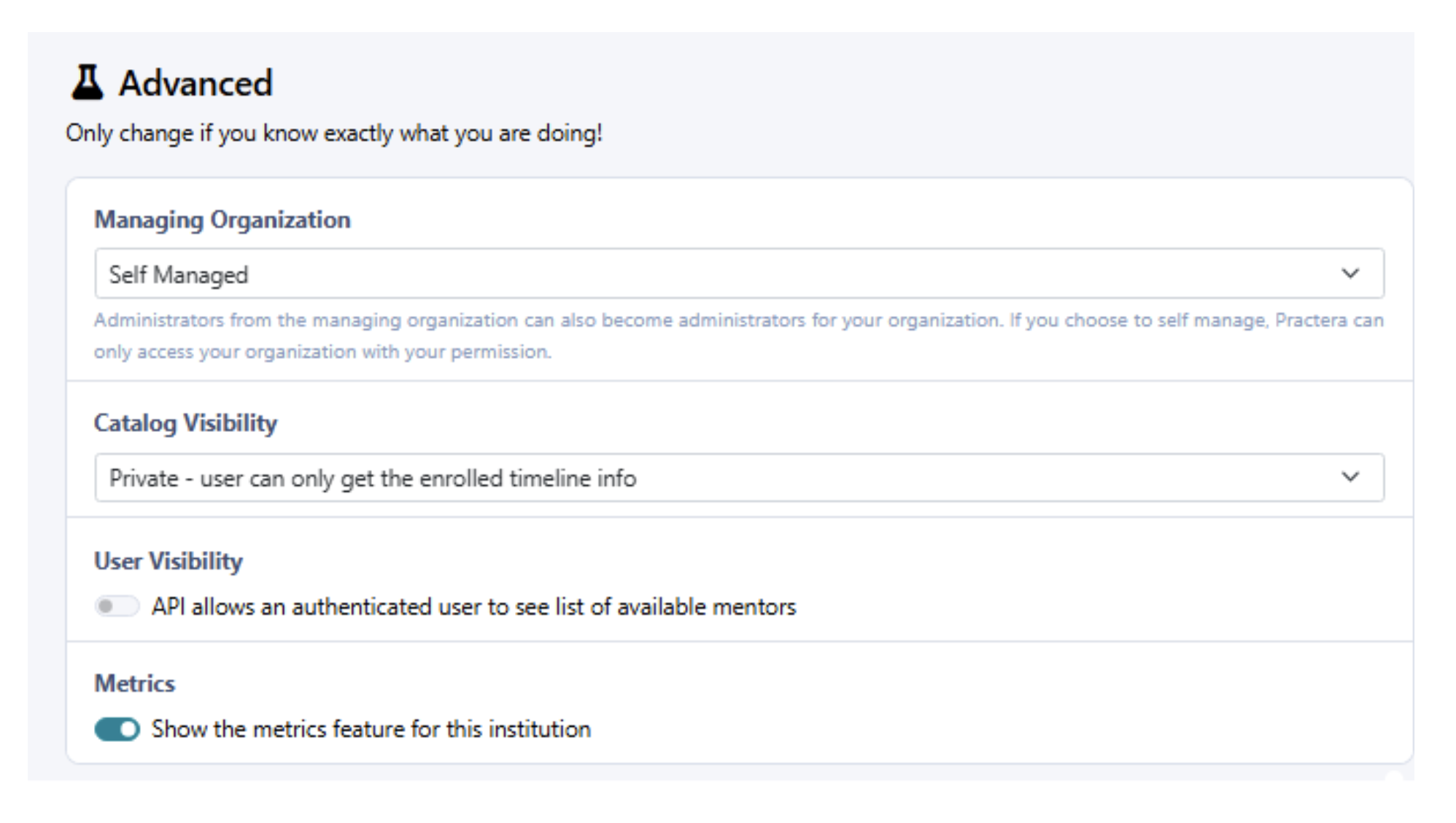Image resolution: width=1456 pixels, height=823 pixels.
Task: Click the Advanced section heading
Action: click(195, 83)
